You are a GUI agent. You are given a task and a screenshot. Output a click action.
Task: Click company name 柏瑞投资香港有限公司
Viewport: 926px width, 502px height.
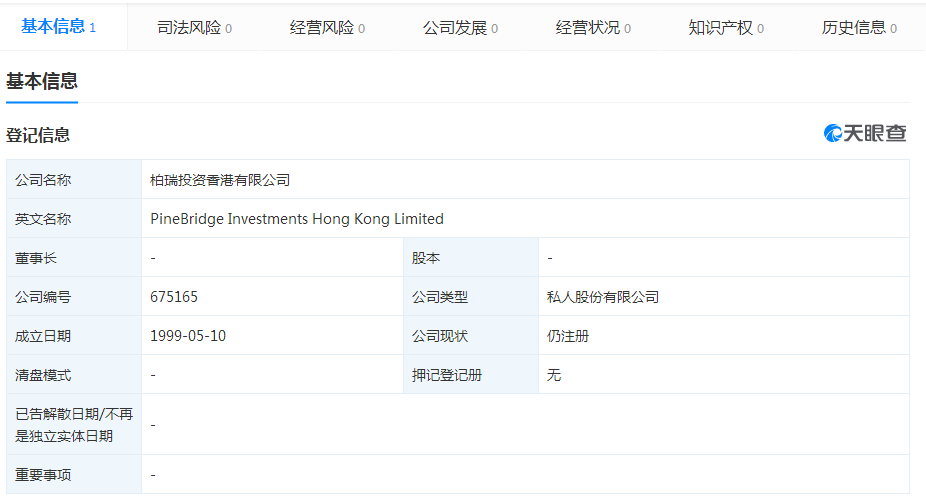click(219, 180)
